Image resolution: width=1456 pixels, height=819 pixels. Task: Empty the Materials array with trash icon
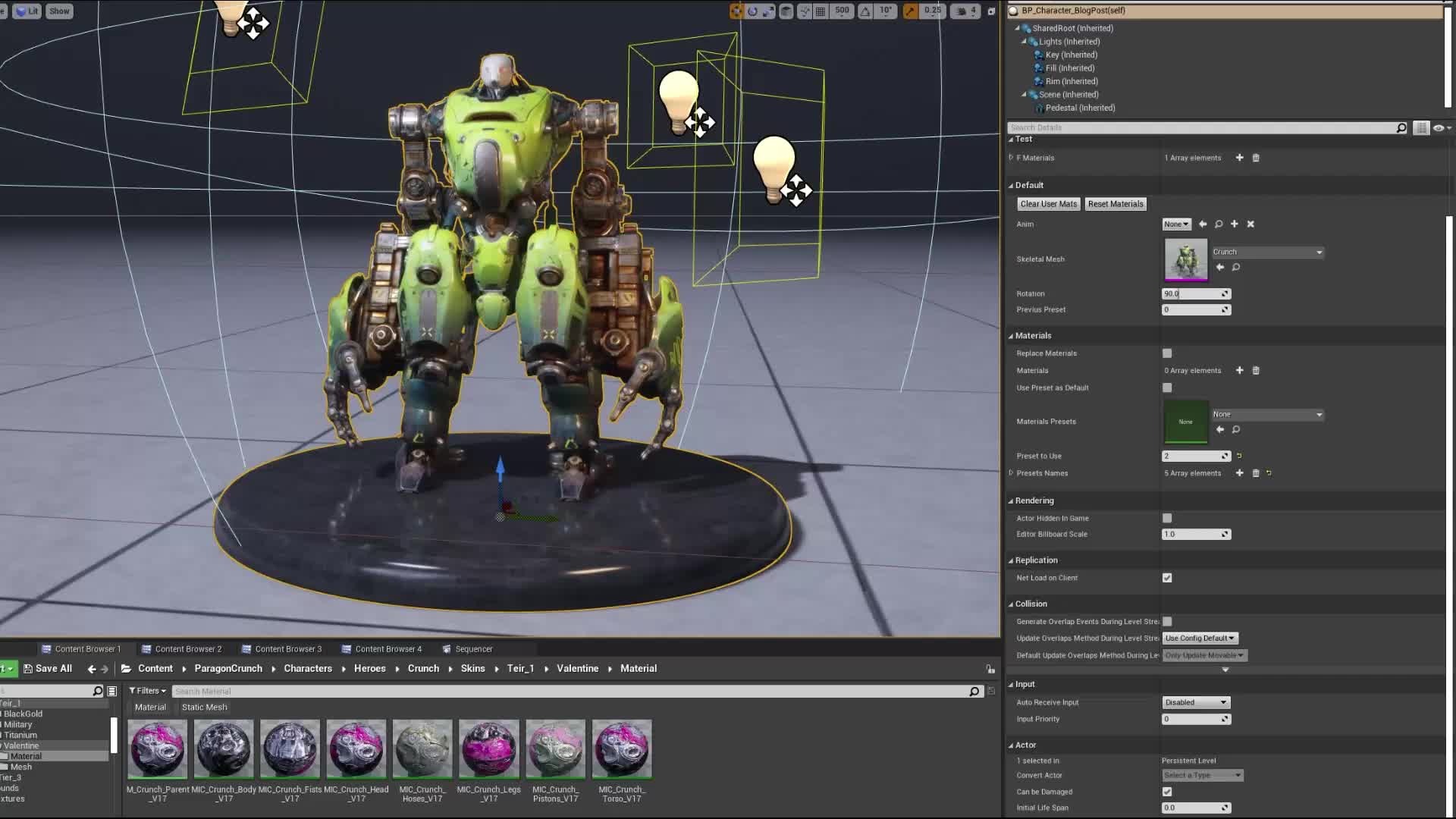point(1256,371)
